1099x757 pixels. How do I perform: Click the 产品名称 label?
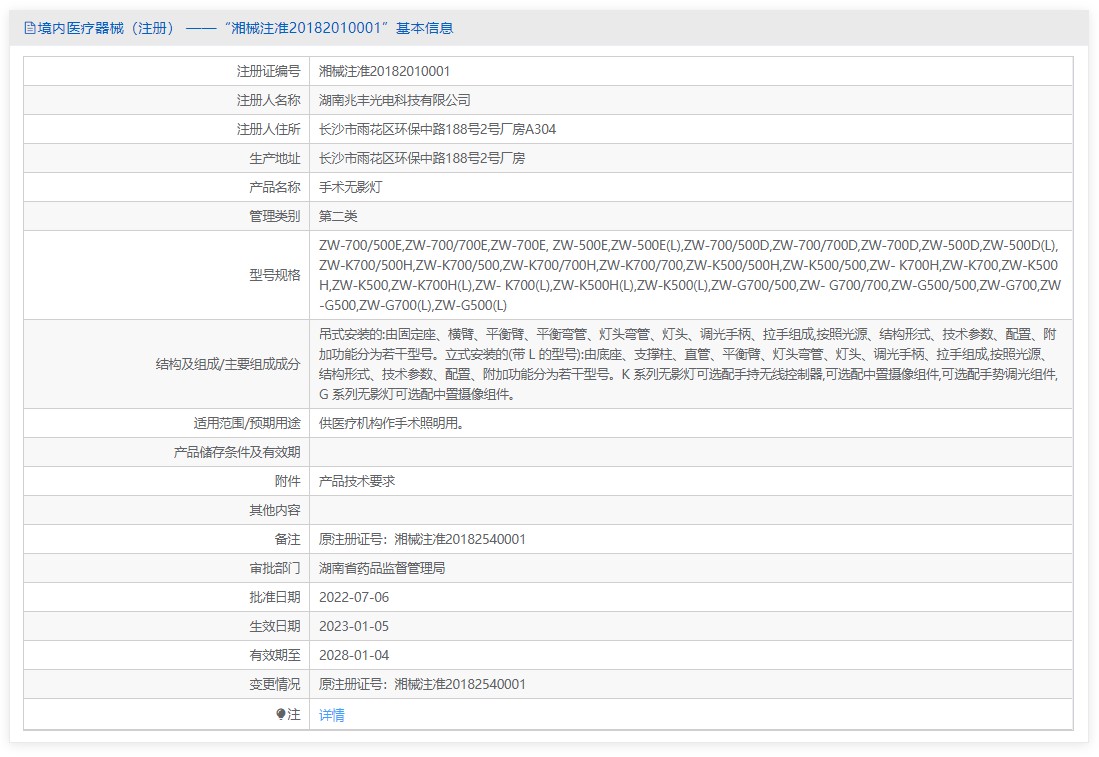275,187
